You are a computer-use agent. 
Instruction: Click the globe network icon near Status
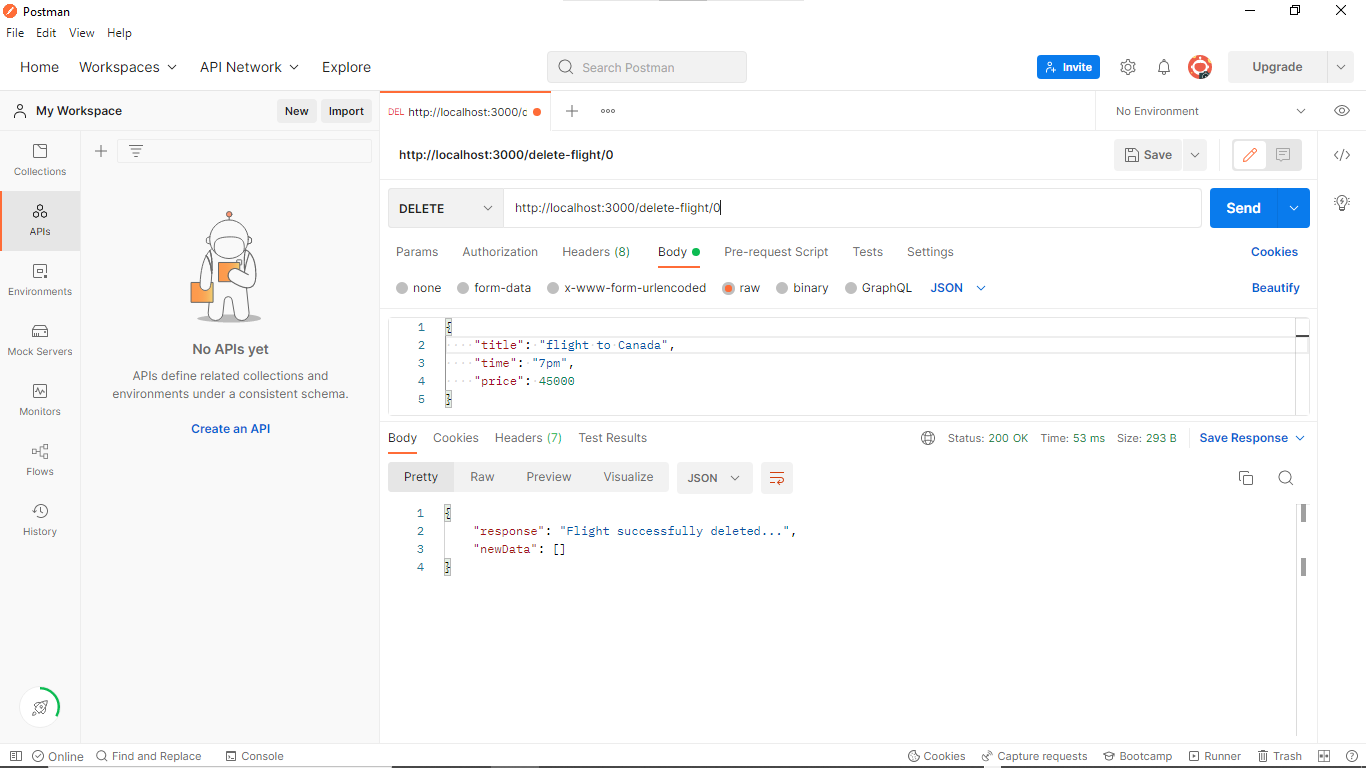click(x=928, y=438)
